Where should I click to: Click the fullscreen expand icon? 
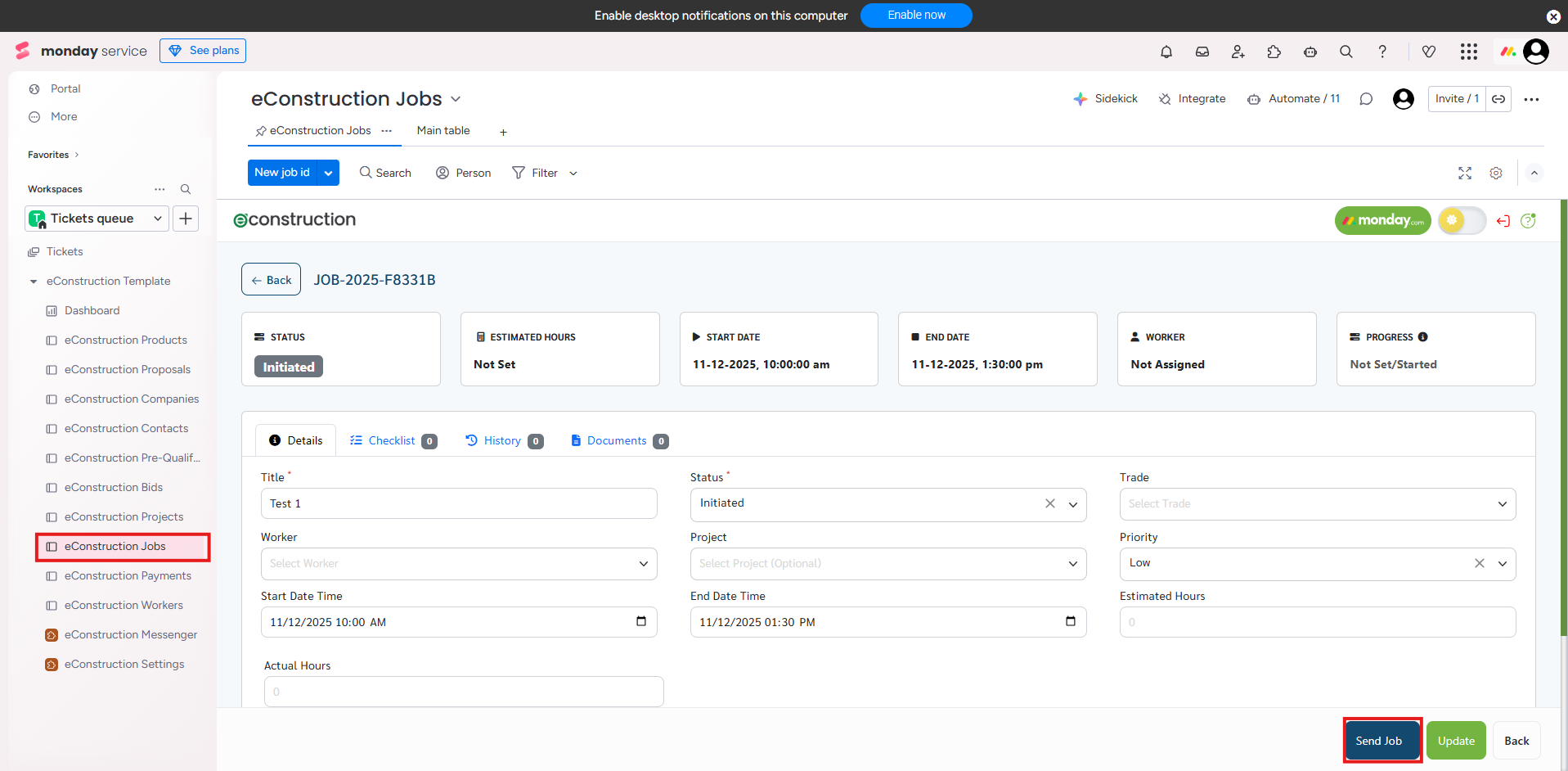pos(1464,173)
